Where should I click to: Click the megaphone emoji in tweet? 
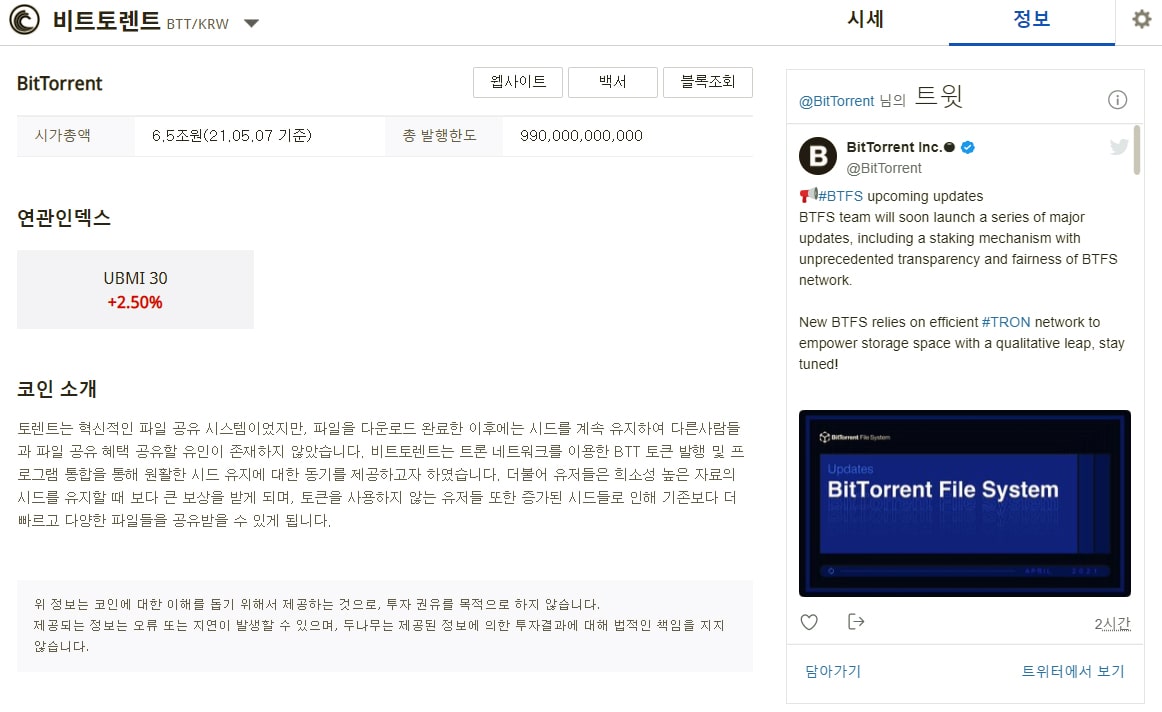click(x=808, y=196)
